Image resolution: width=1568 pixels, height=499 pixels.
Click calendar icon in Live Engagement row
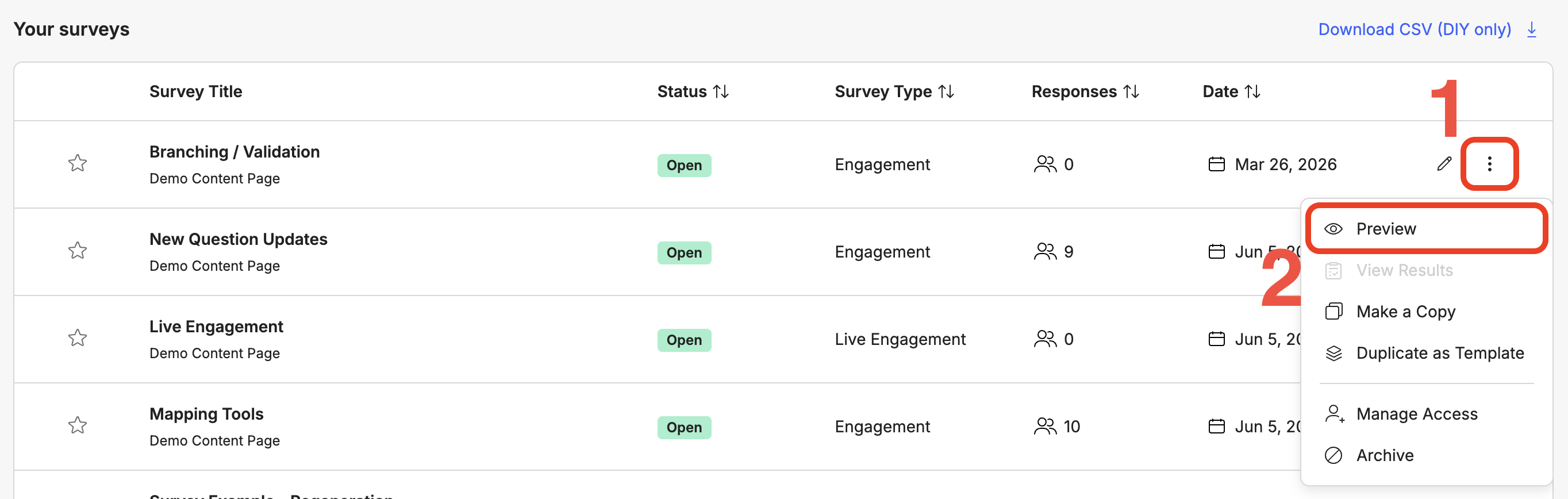(1216, 339)
